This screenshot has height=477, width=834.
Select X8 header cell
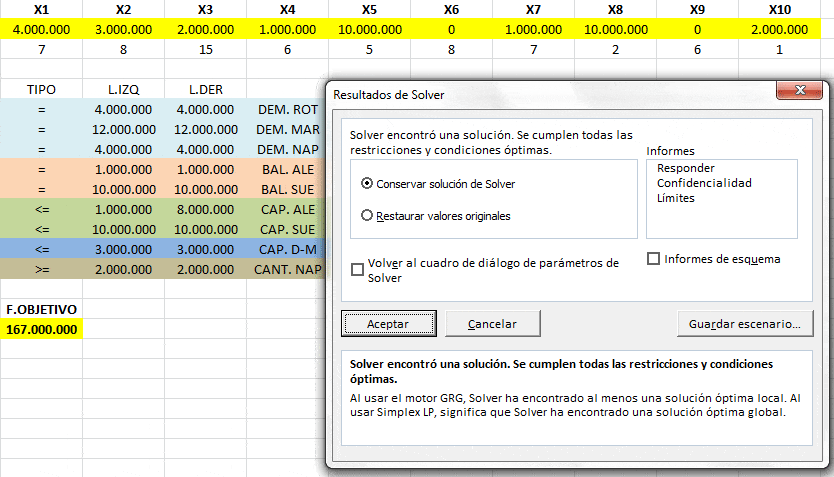click(x=615, y=10)
